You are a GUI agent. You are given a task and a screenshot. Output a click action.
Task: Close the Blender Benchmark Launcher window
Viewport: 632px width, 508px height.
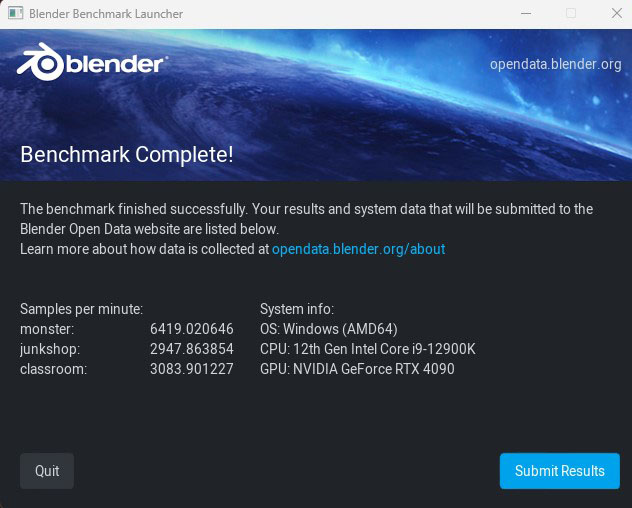(x=617, y=13)
